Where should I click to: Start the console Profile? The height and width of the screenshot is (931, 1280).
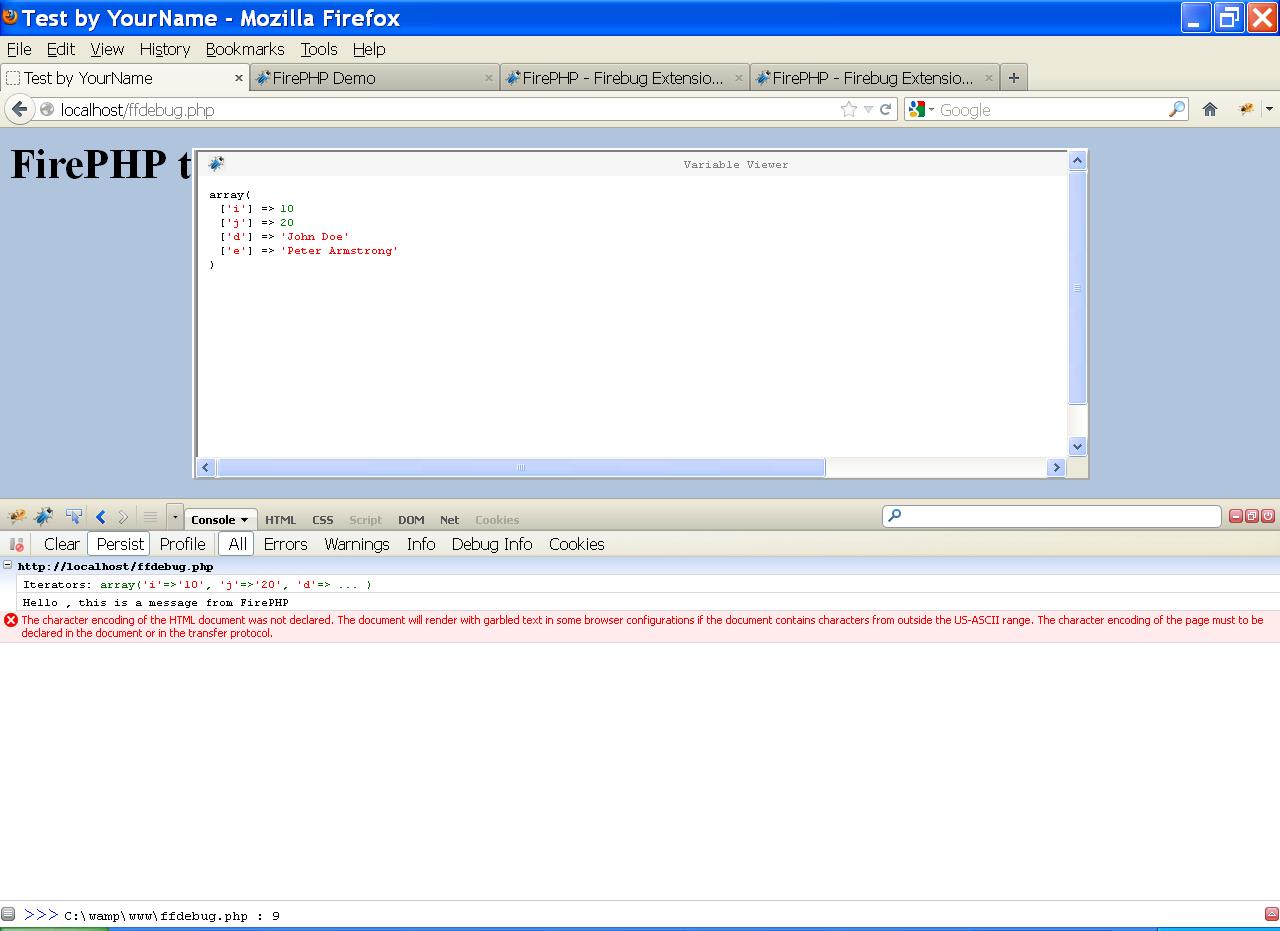point(182,544)
